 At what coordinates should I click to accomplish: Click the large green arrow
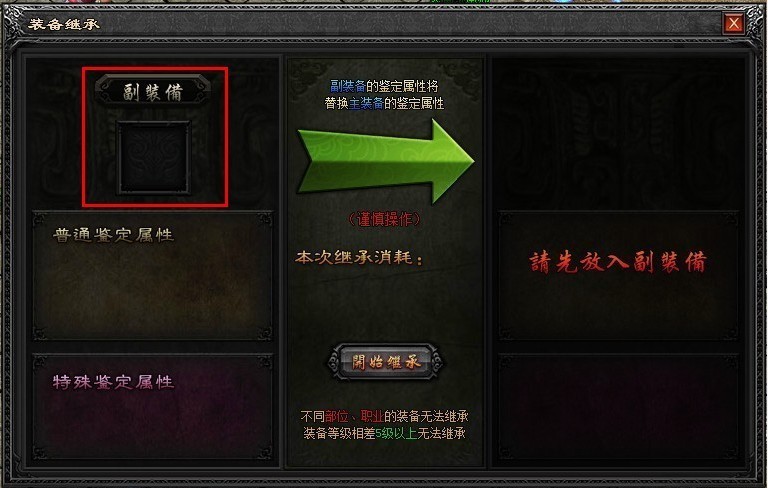click(386, 161)
